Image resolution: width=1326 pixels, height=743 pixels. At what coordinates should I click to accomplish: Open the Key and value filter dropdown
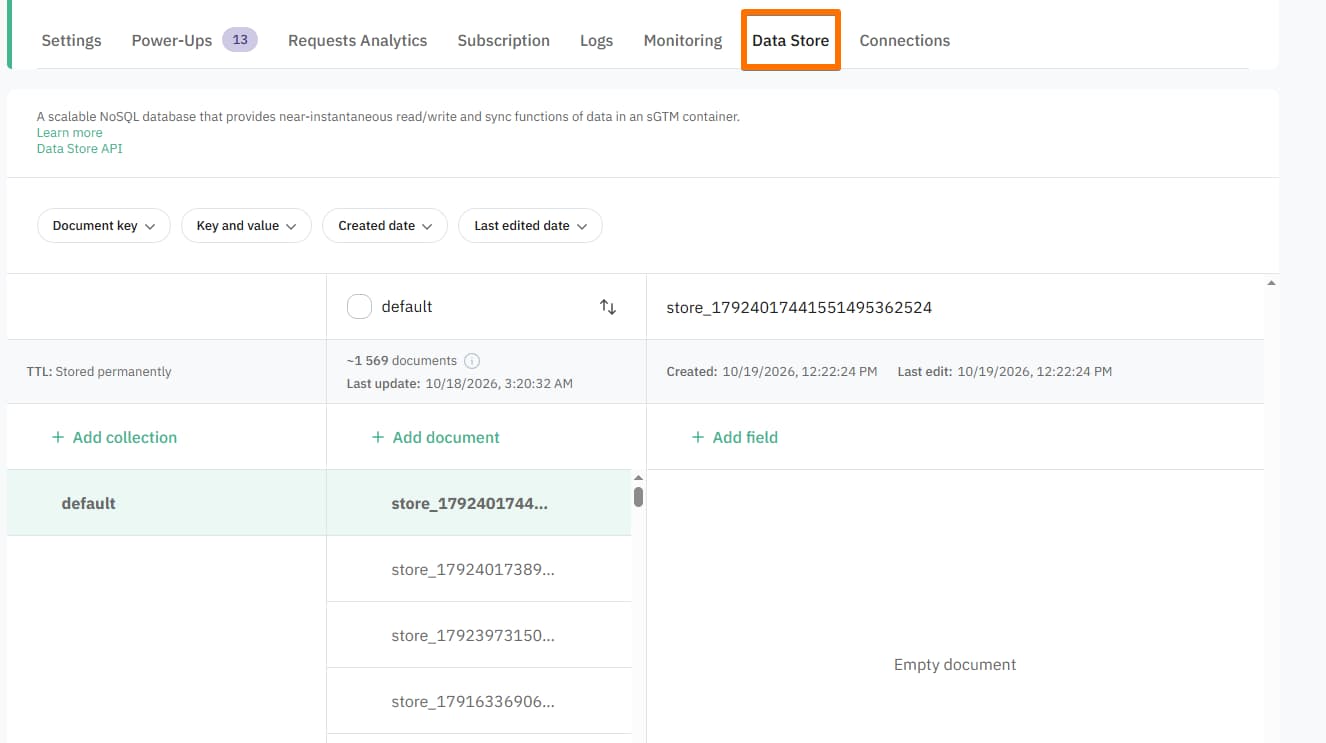tap(246, 226)
